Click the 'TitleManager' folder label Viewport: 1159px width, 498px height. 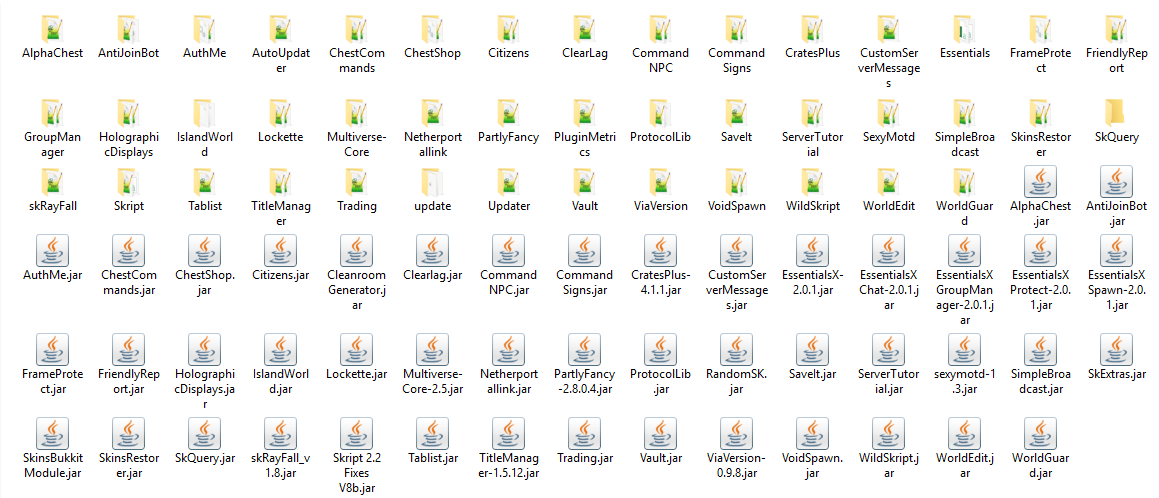pos(281,214)
